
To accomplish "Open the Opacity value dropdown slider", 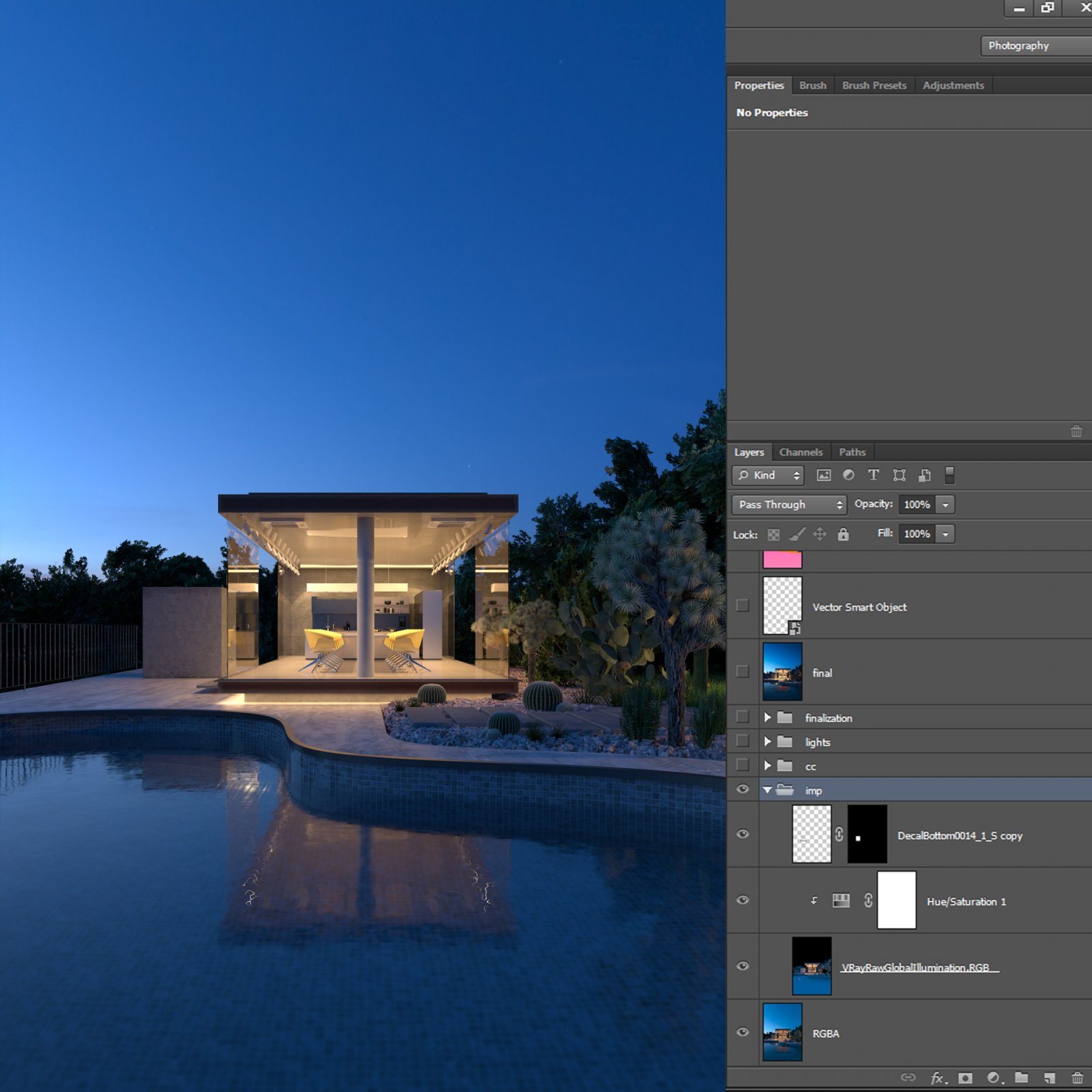I will [x=946, y=504].
